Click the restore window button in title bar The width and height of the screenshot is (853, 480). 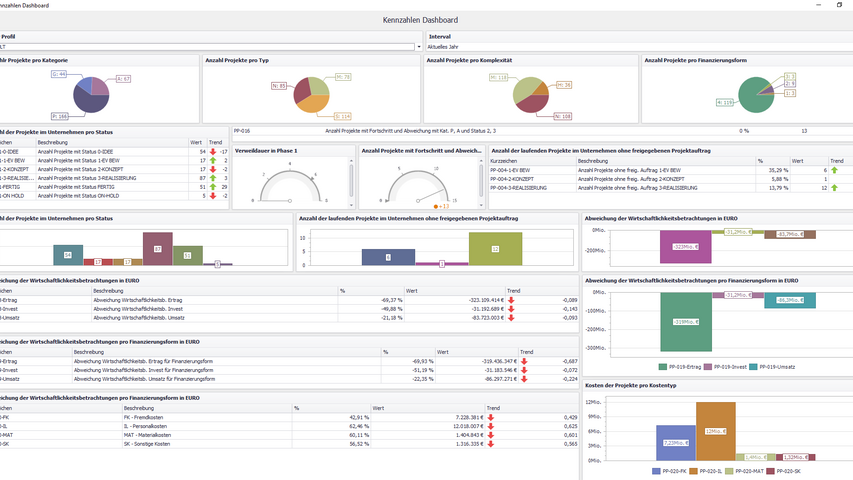click(838, 5)
